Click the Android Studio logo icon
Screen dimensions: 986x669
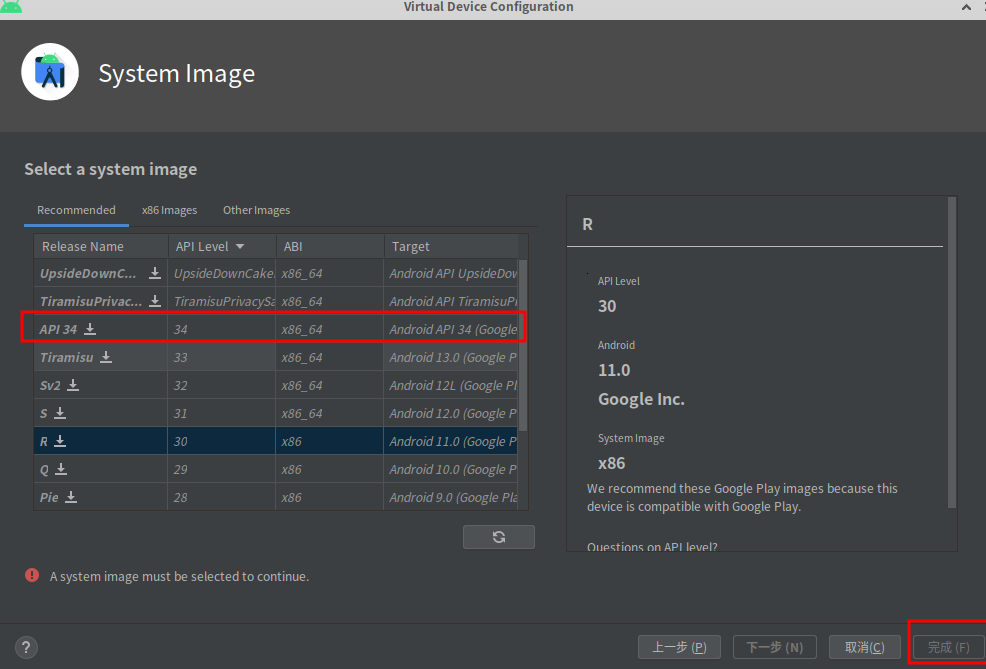(50, 72)
